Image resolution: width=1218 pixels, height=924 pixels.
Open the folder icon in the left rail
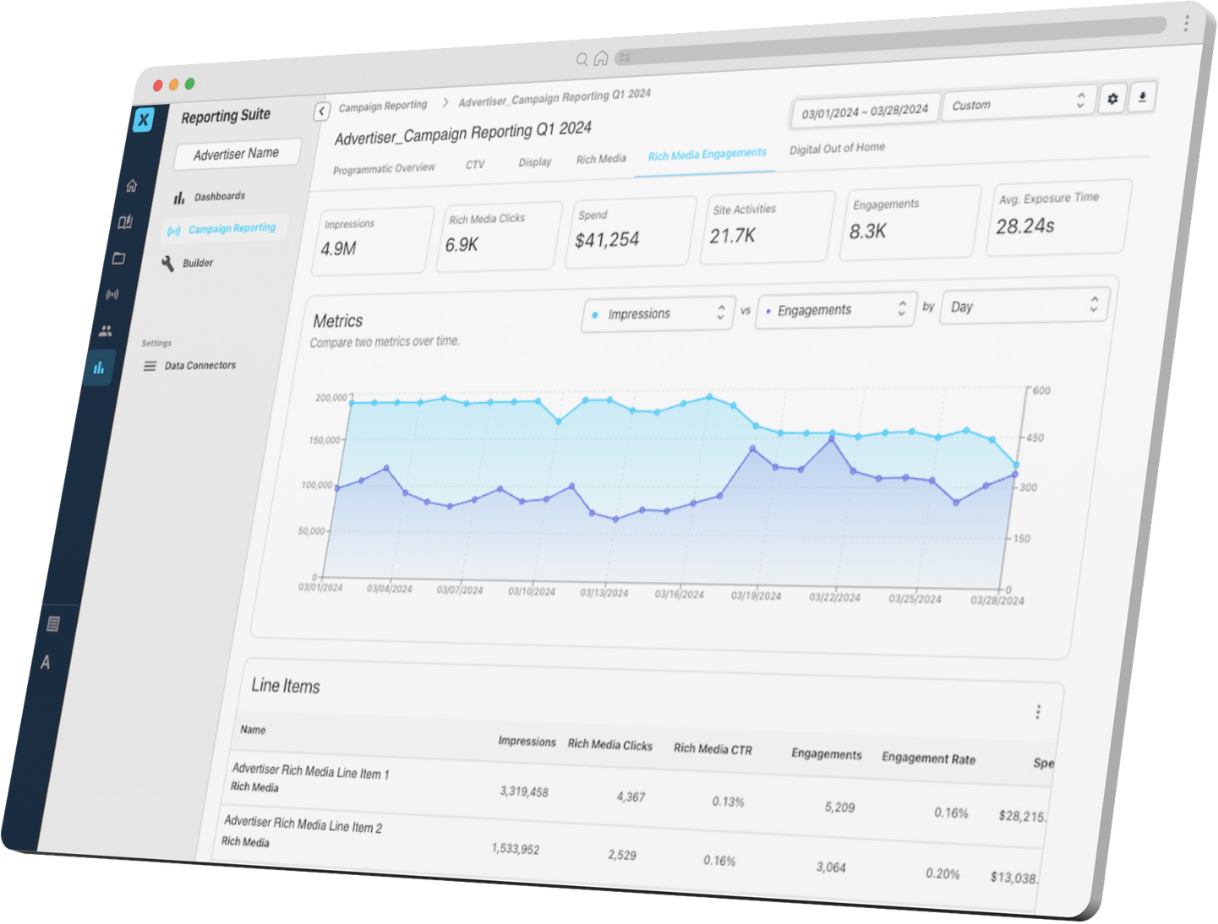point(119,258)
